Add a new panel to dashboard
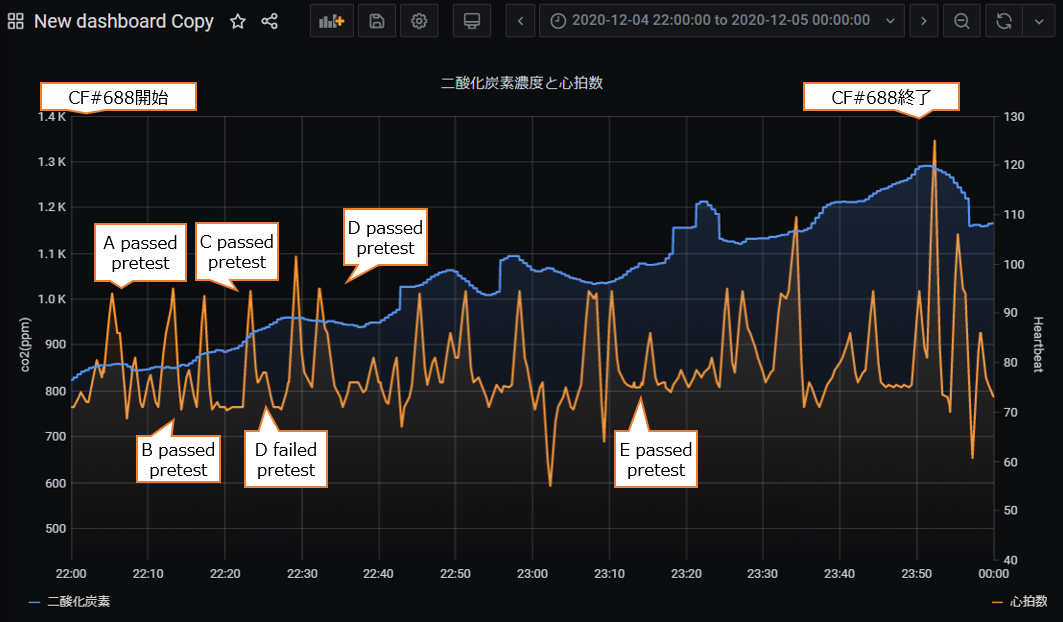Screen dimensions: 1063x622 click(x=332, y=21)
